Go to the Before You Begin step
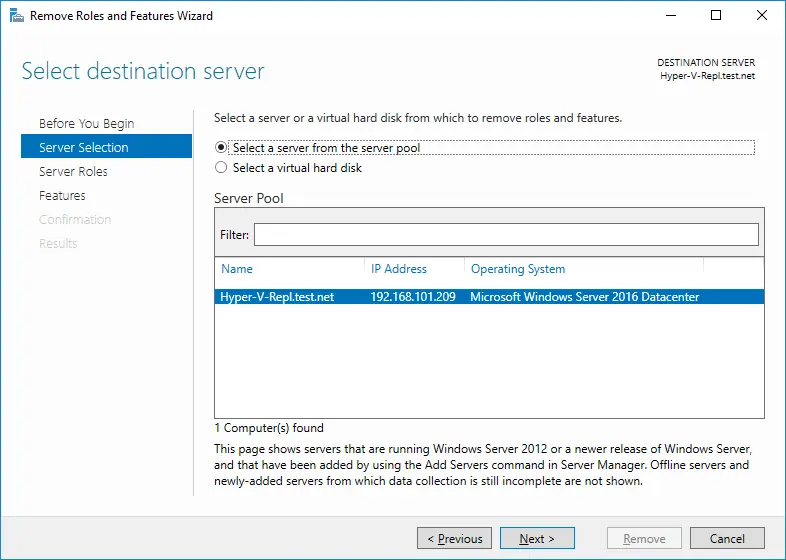 87,123
